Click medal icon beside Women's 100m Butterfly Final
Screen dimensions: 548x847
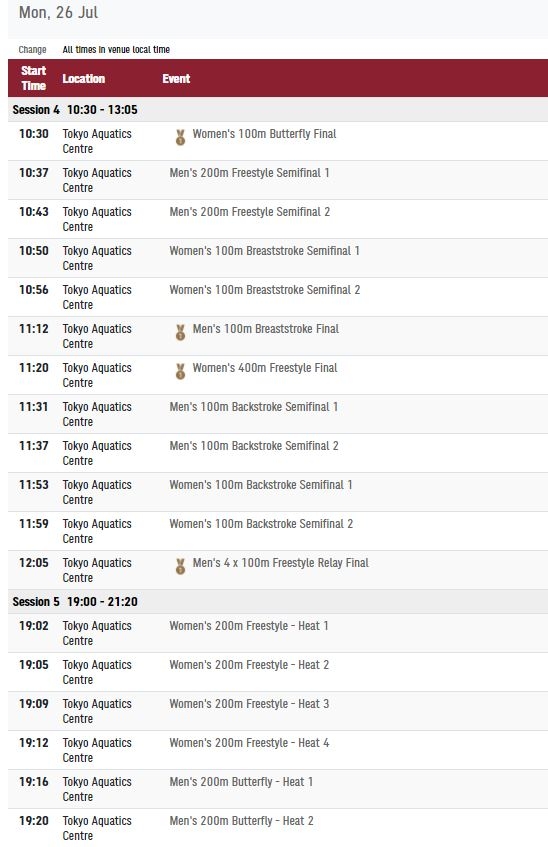click(x=181, y=138)
